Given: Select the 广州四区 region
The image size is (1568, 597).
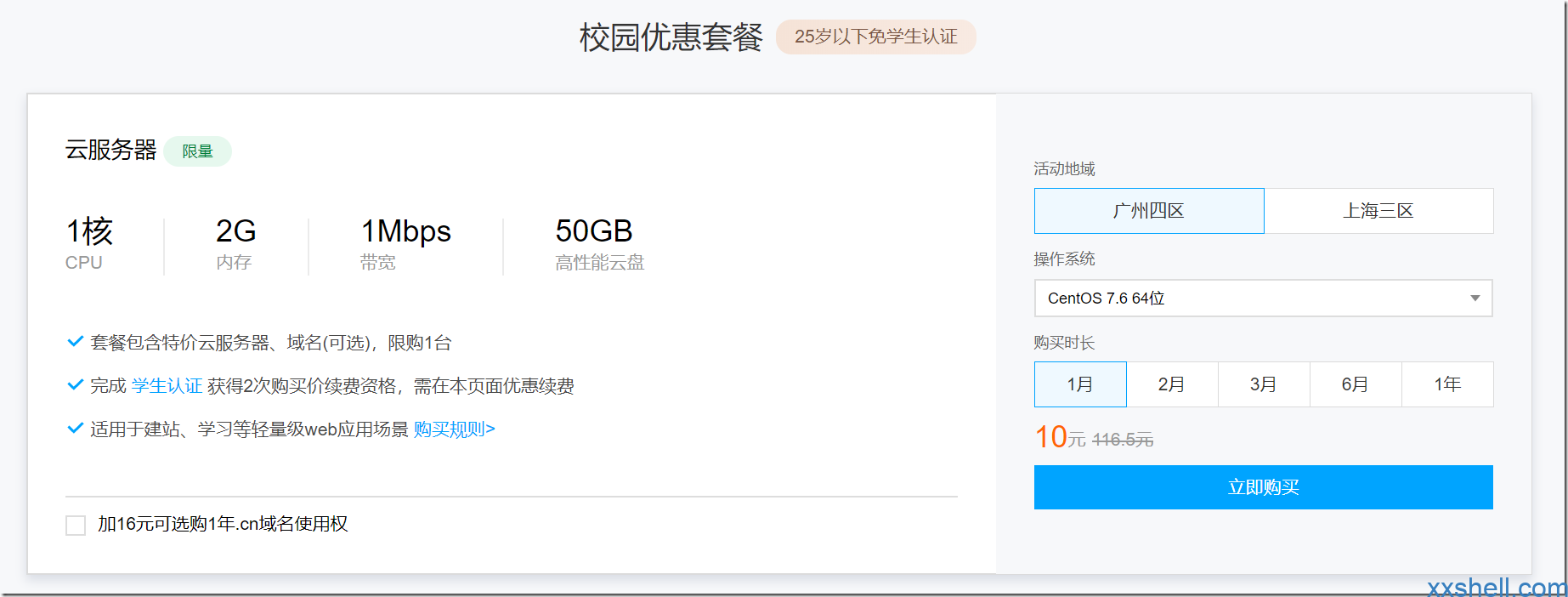Looking at the screenshot, I should (1149, 211).
